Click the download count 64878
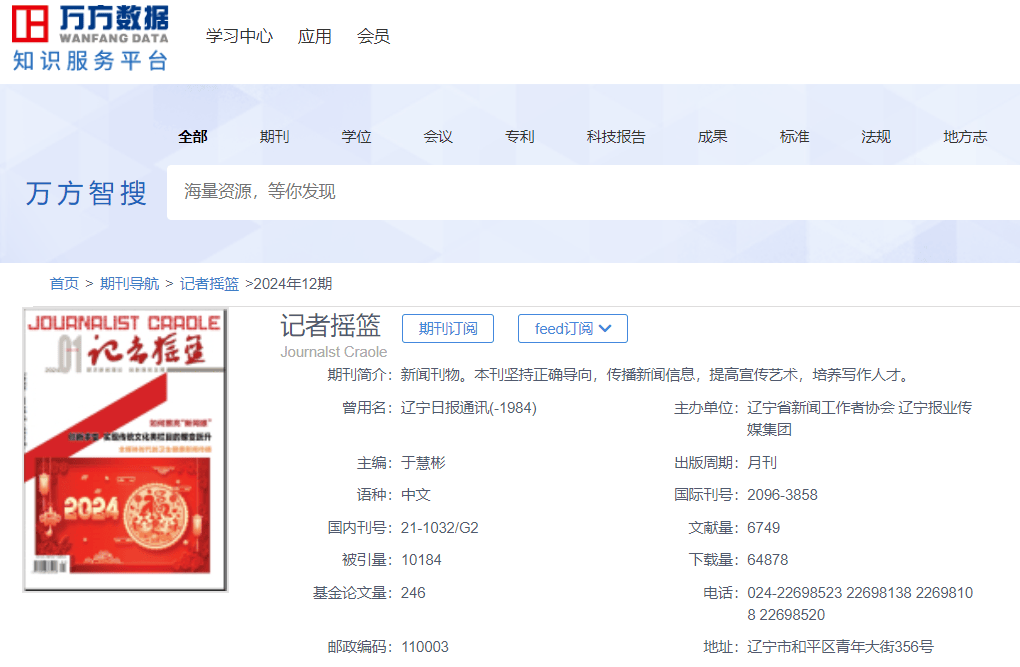Image resolution: width=1020 pixels, height=667 pixels. [x=768, y=560]
